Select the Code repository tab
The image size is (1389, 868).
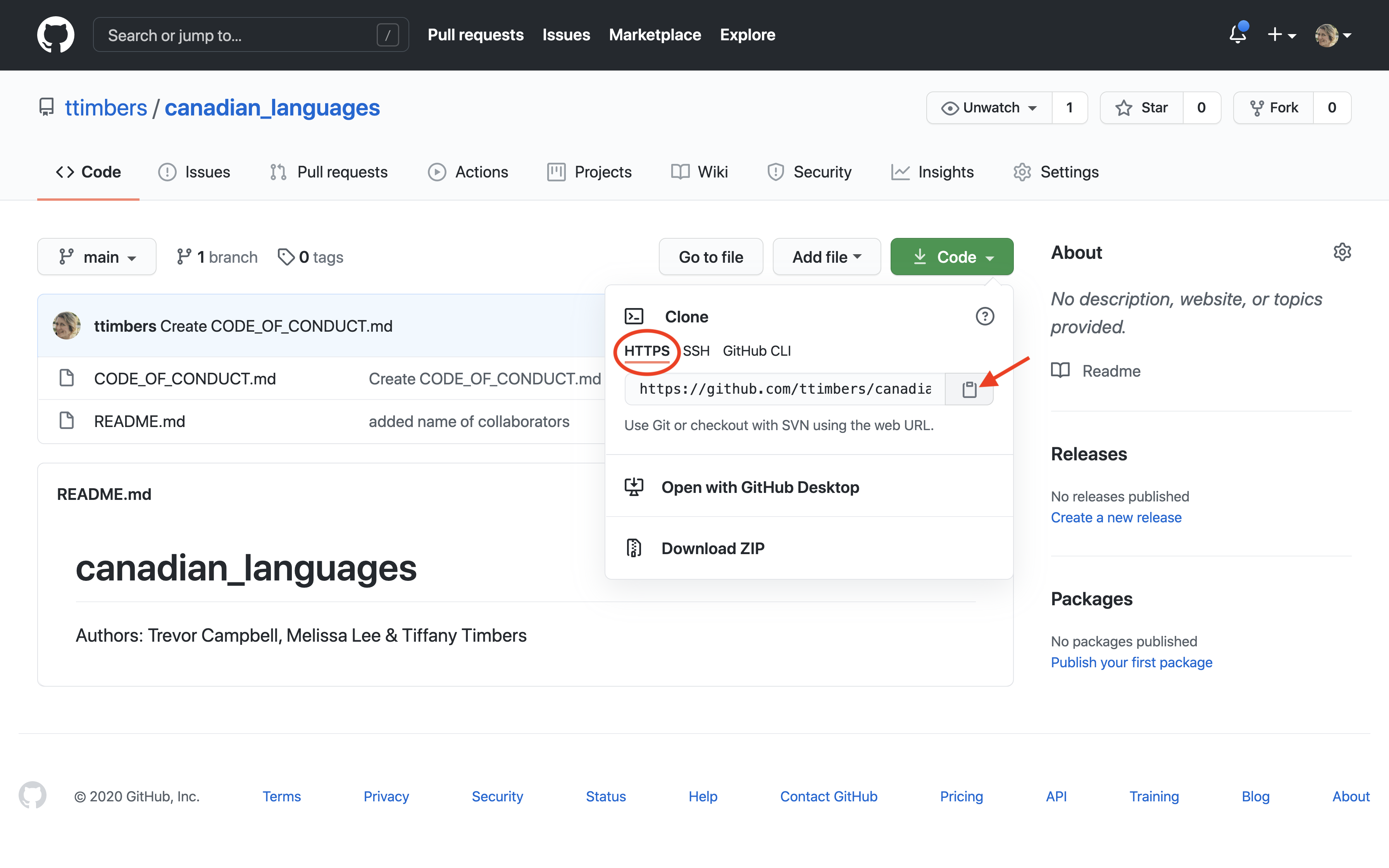pos(88,172)
